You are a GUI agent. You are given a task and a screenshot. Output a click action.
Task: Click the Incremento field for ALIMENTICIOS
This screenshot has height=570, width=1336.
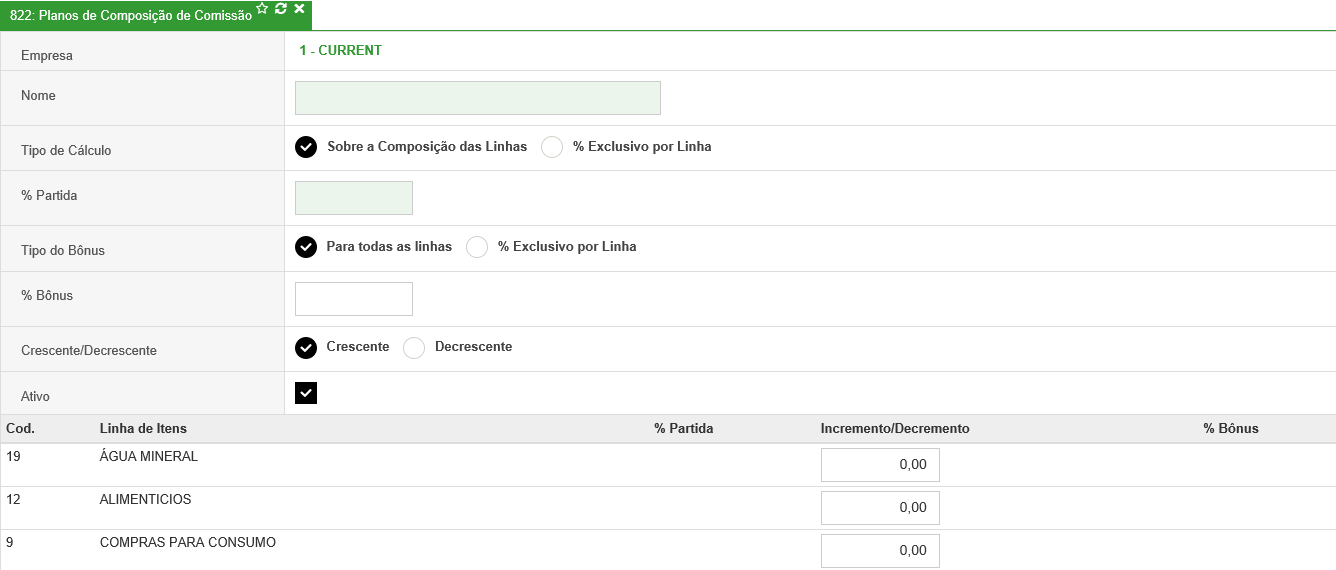click(880, 508)
